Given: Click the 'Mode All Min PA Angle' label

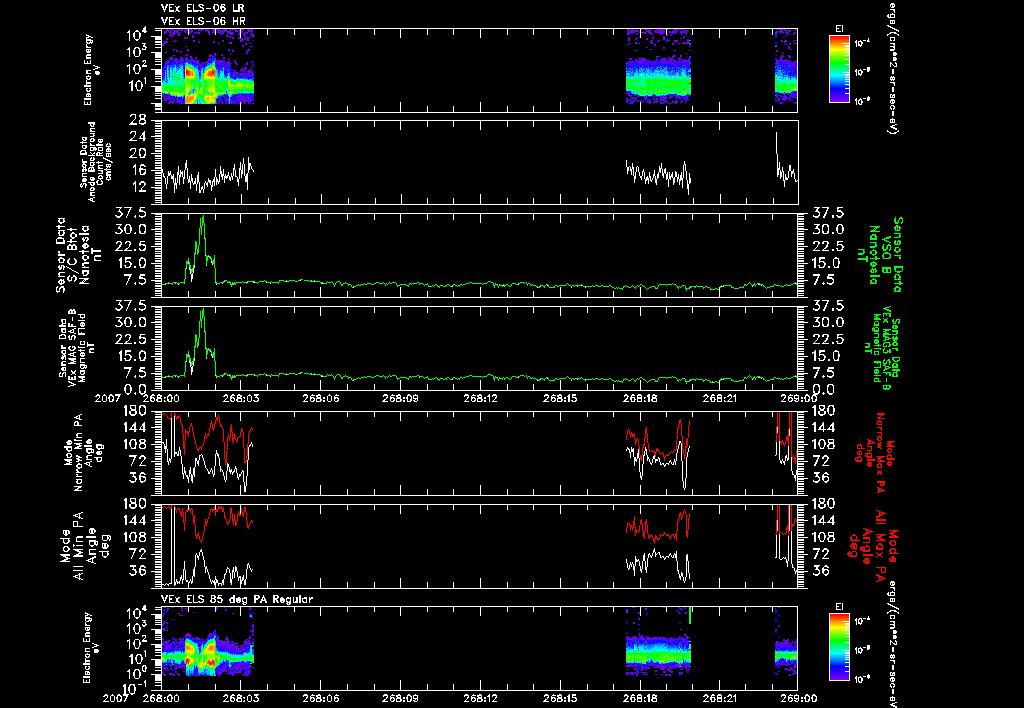Looking at the screenshot, I should point(78,545).
